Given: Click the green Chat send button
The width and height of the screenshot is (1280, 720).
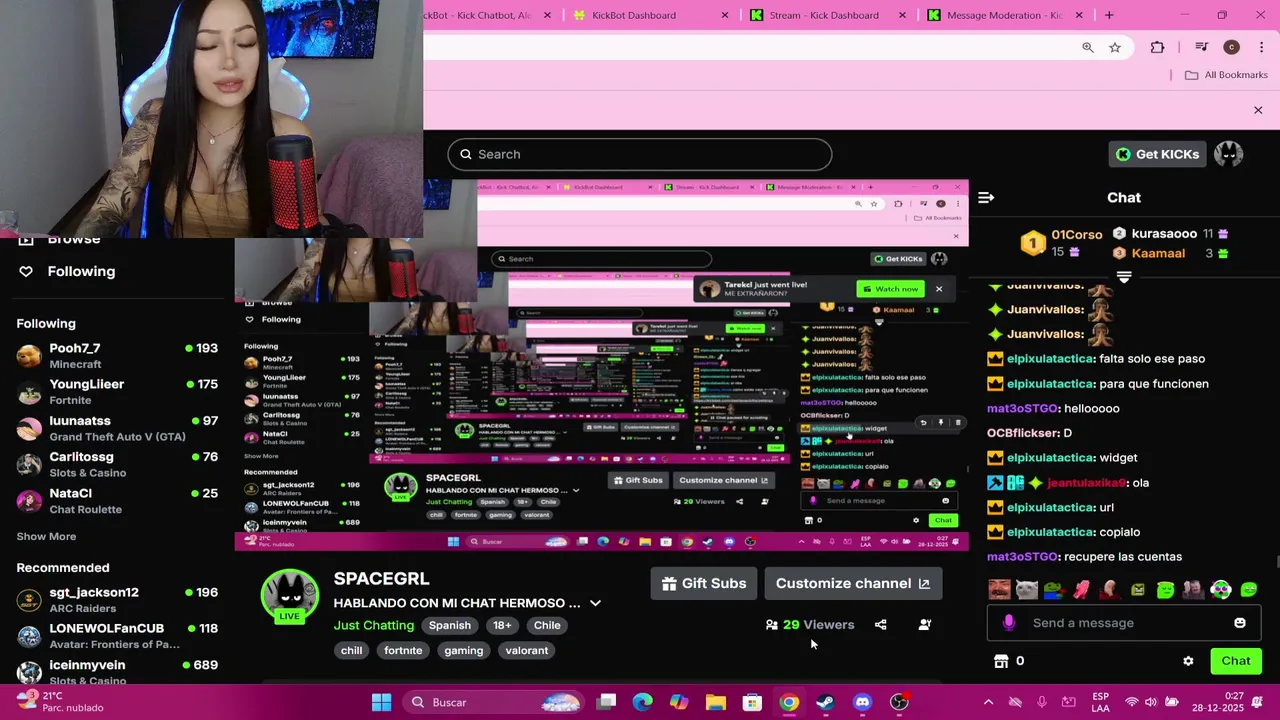Looking at the screenshot, I should tap(1236, 661).
